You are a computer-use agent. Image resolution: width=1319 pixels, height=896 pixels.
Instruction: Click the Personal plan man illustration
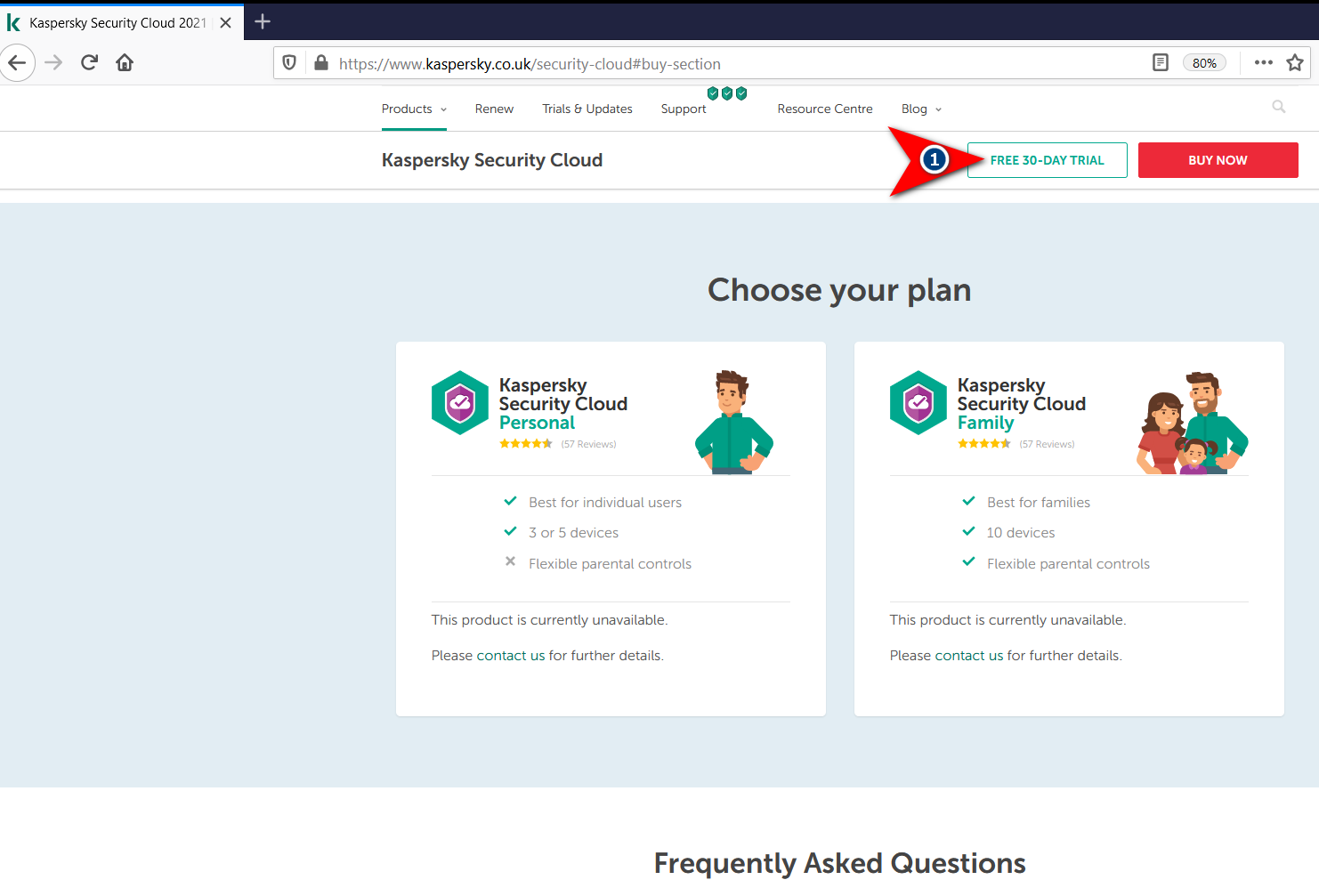click(x=733, y=422)
